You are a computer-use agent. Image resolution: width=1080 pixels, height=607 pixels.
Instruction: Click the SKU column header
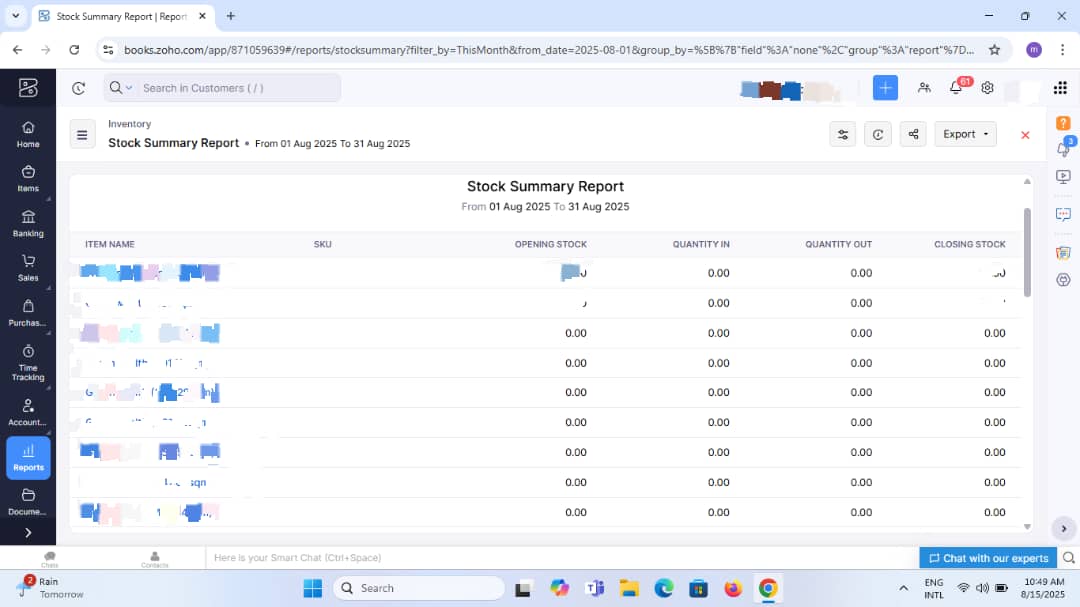click(322, 245)
